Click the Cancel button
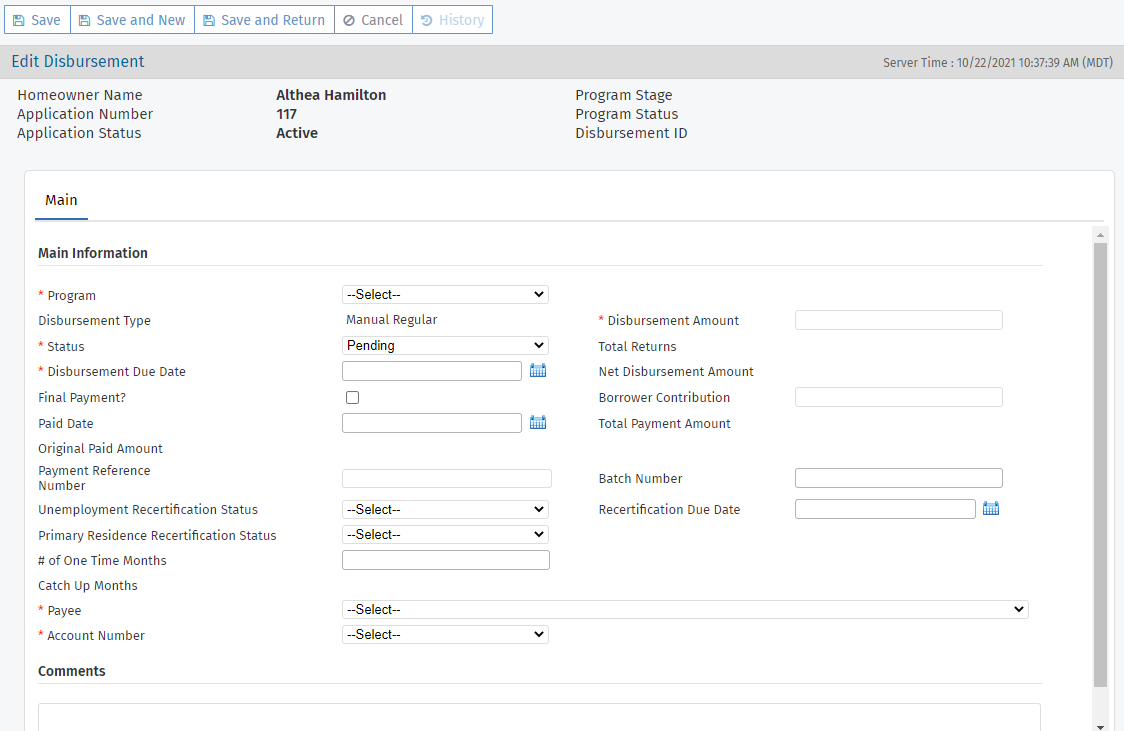This screenshot has width=1124, height=731. point(373,19)
